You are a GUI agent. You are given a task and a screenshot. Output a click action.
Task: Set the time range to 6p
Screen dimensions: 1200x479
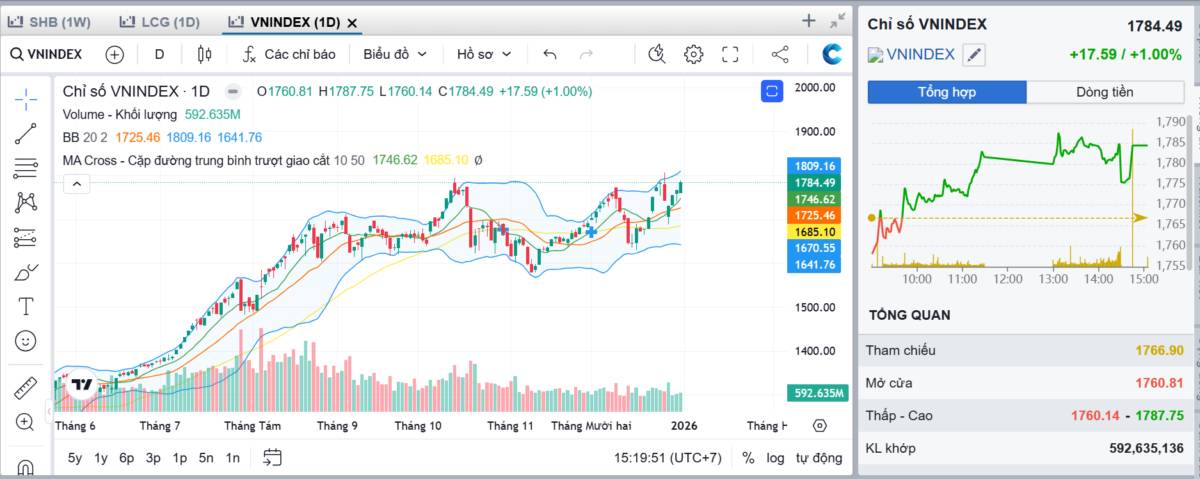(x=127, y=458)
